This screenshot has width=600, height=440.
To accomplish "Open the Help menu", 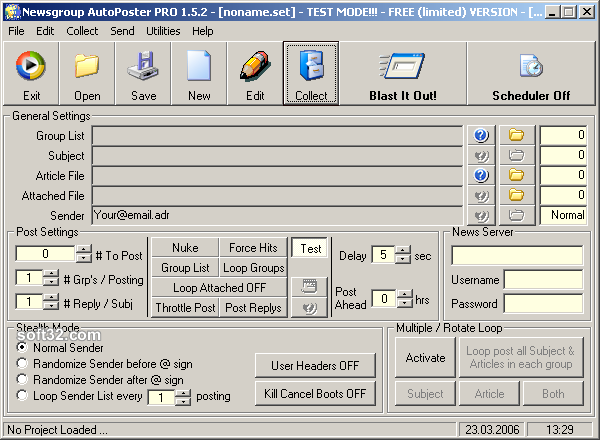I will click(x=203, y=31).
